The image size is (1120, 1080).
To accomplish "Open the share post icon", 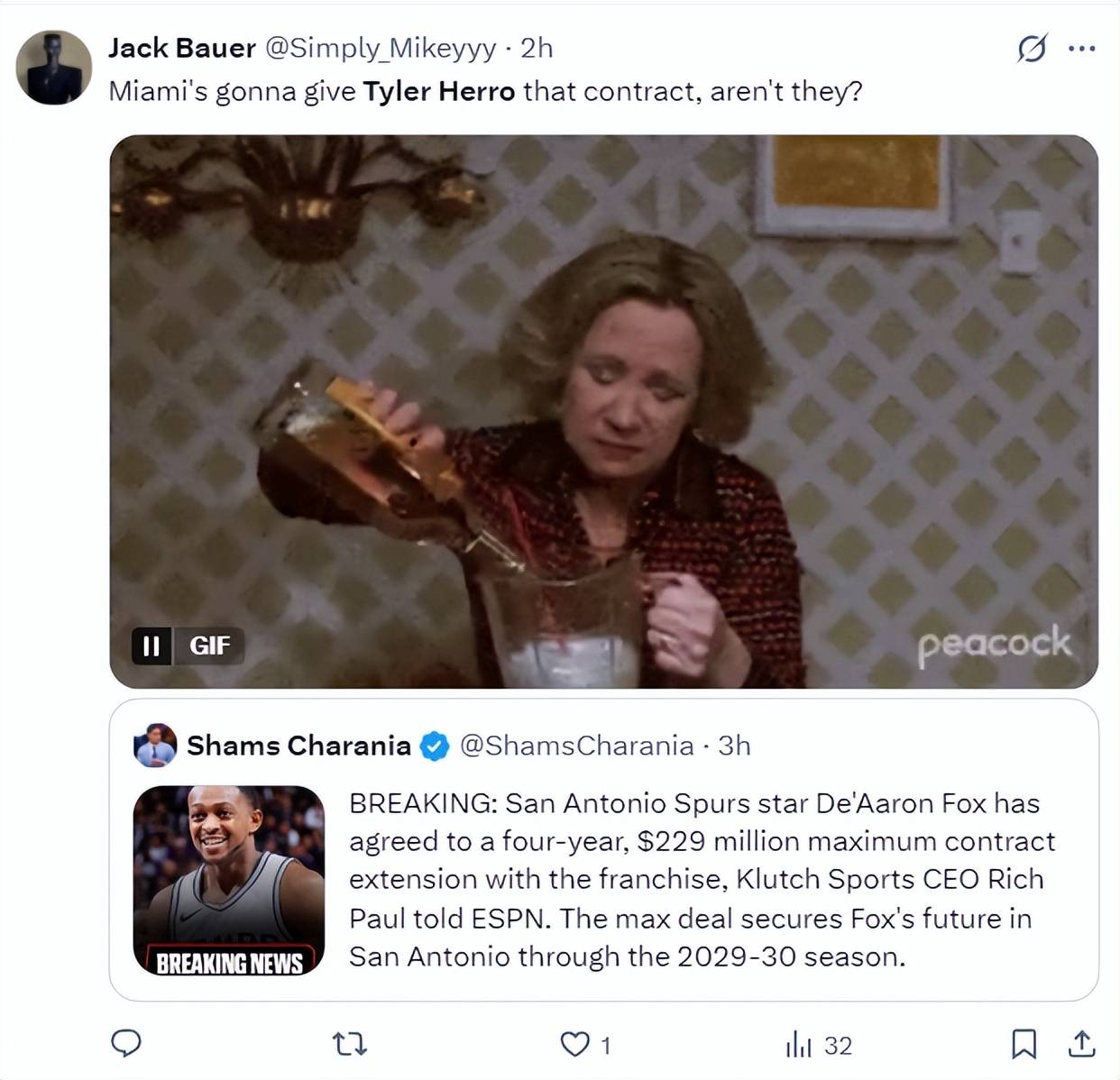I will [x=1081, y=1044].
